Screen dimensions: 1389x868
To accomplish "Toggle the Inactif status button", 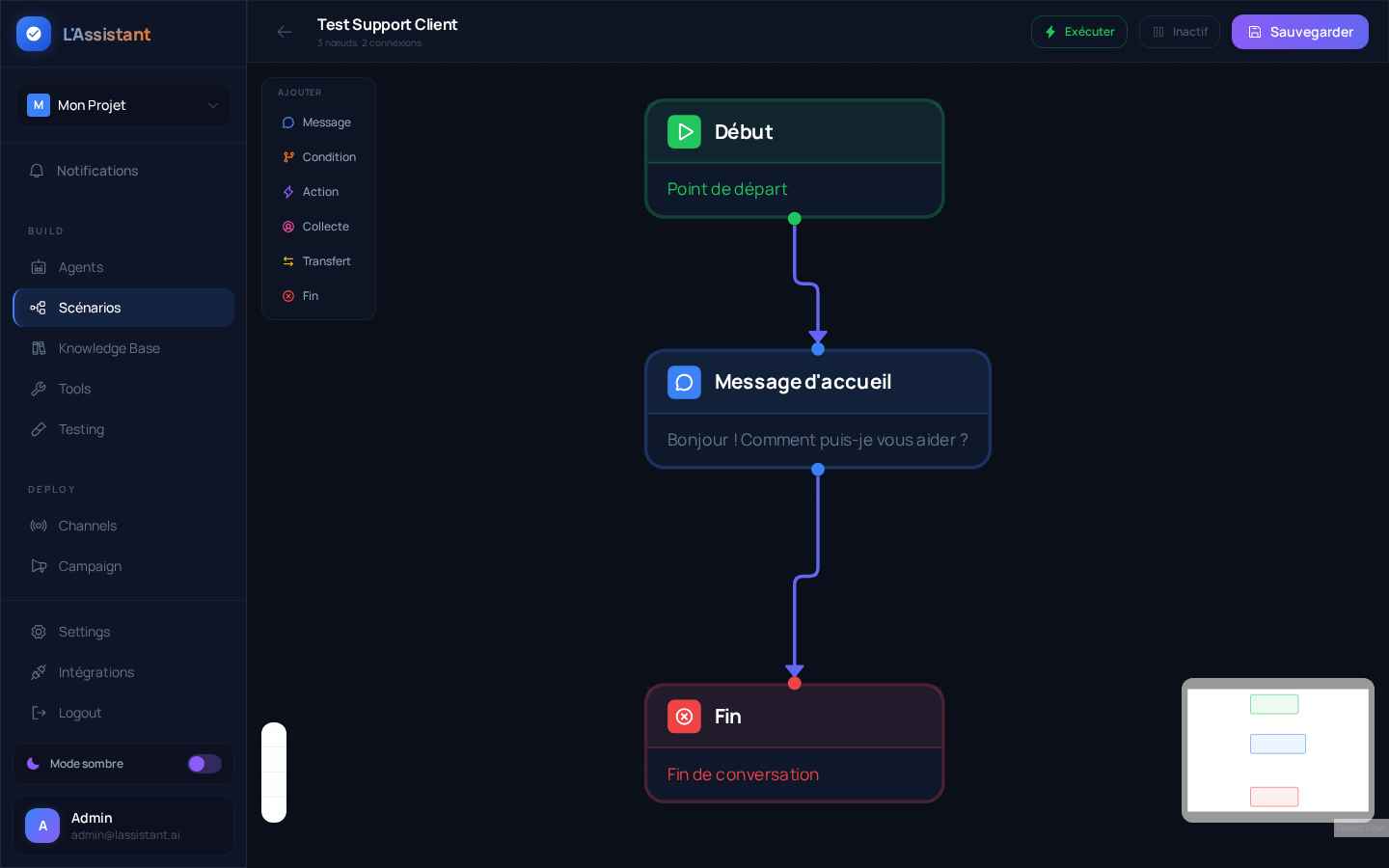I will tap(1179, 32).
